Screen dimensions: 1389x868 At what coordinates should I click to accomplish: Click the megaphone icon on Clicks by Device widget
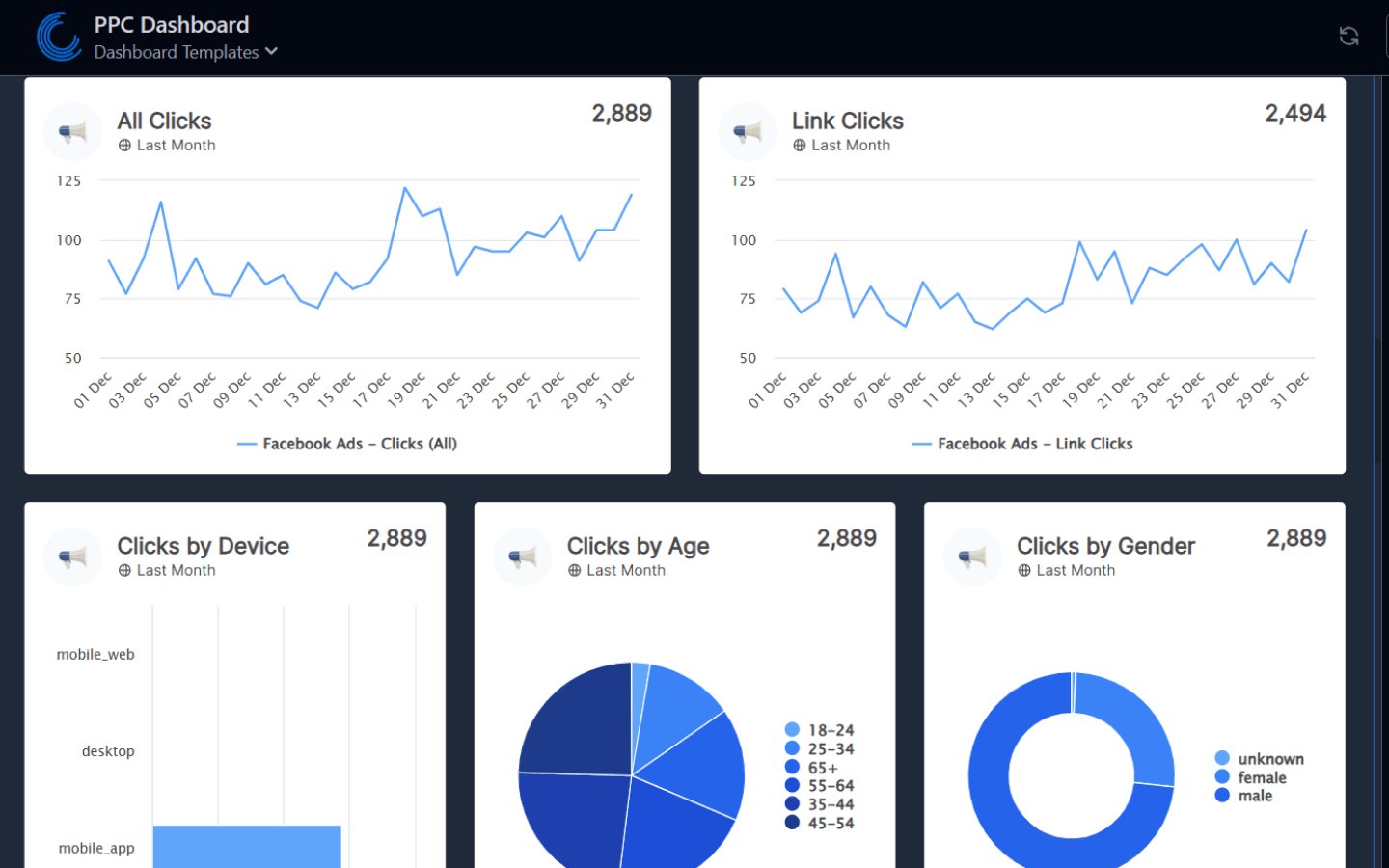coord(72,556)
